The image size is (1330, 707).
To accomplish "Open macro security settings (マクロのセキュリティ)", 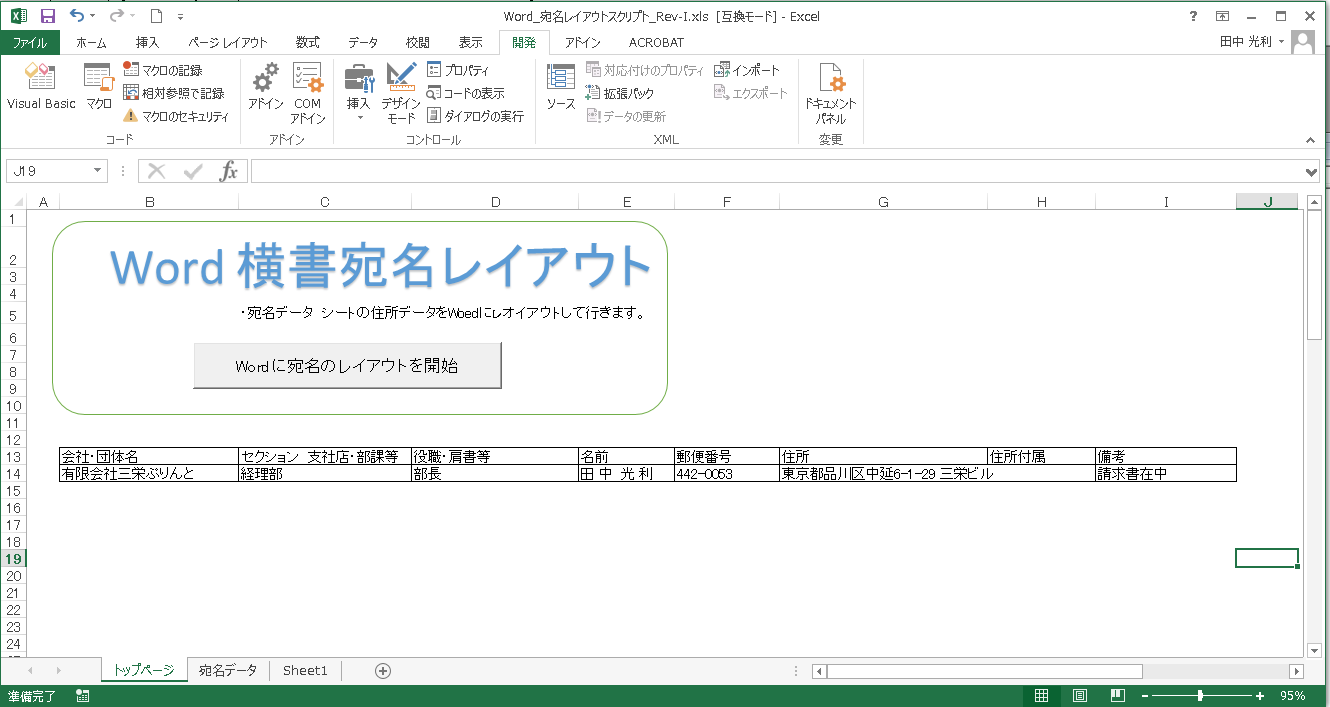I will click(x=176, y=116).
